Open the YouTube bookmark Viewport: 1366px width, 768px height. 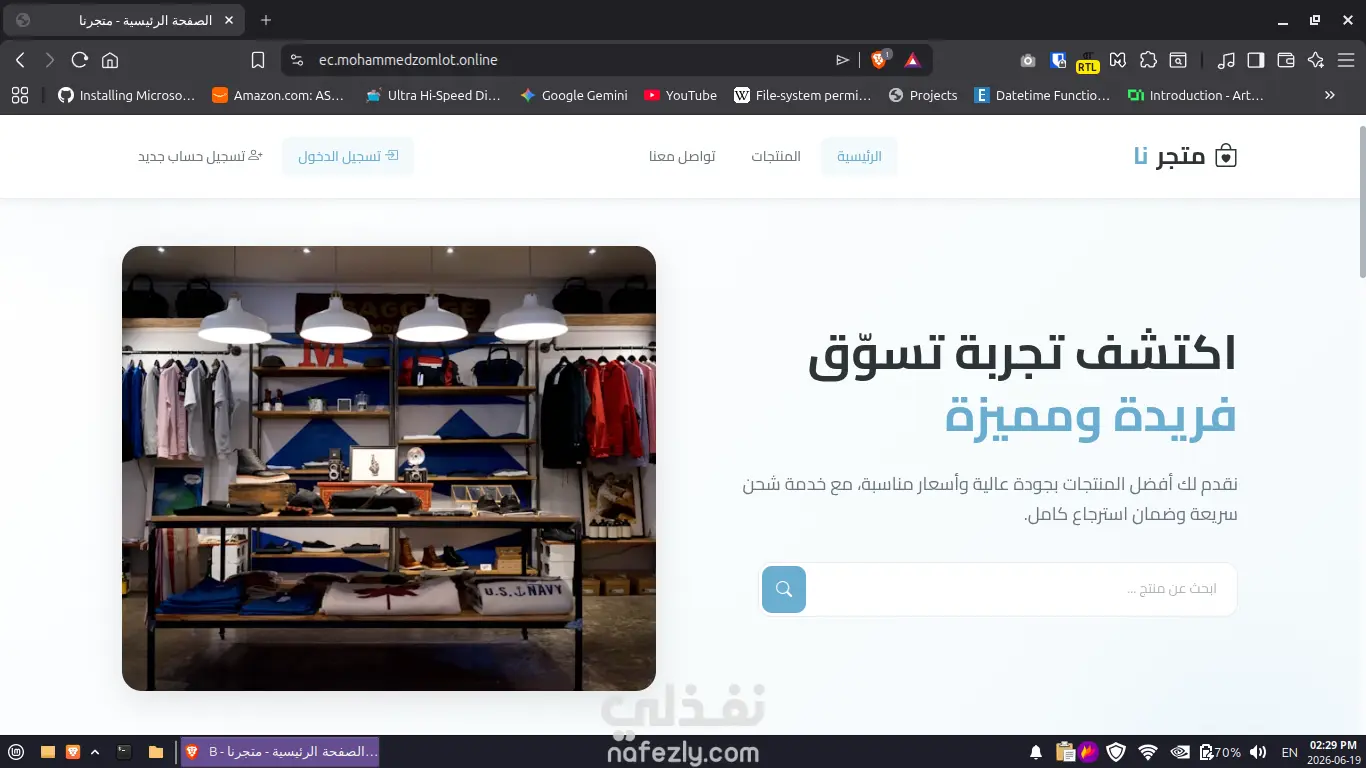pos(680,95)
